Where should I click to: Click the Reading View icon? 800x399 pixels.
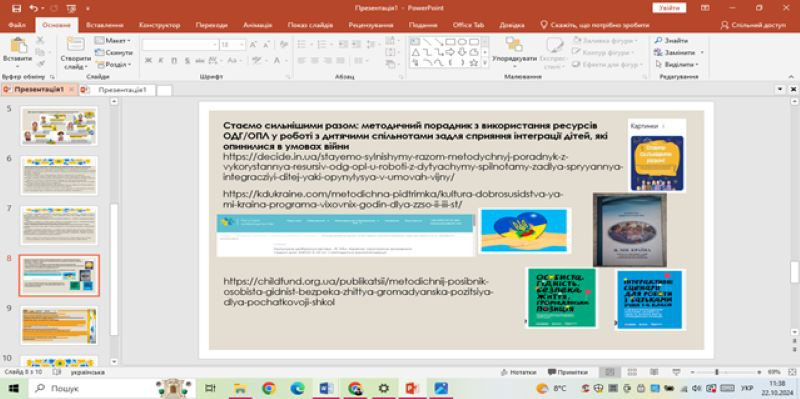[x=654, y=372]
